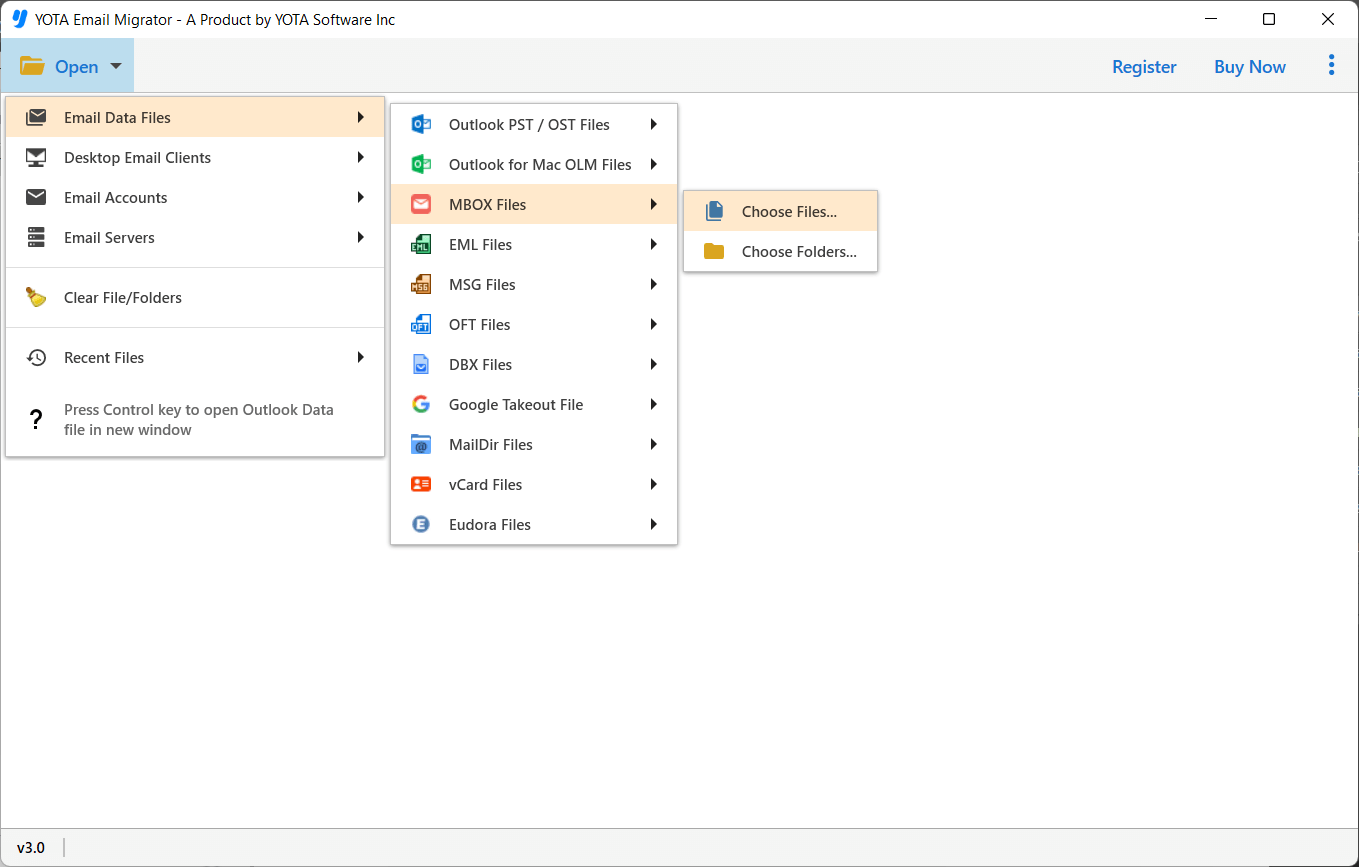Click the green EML Files icon
Screen dimensions: 1359x867
click(421, 244)
